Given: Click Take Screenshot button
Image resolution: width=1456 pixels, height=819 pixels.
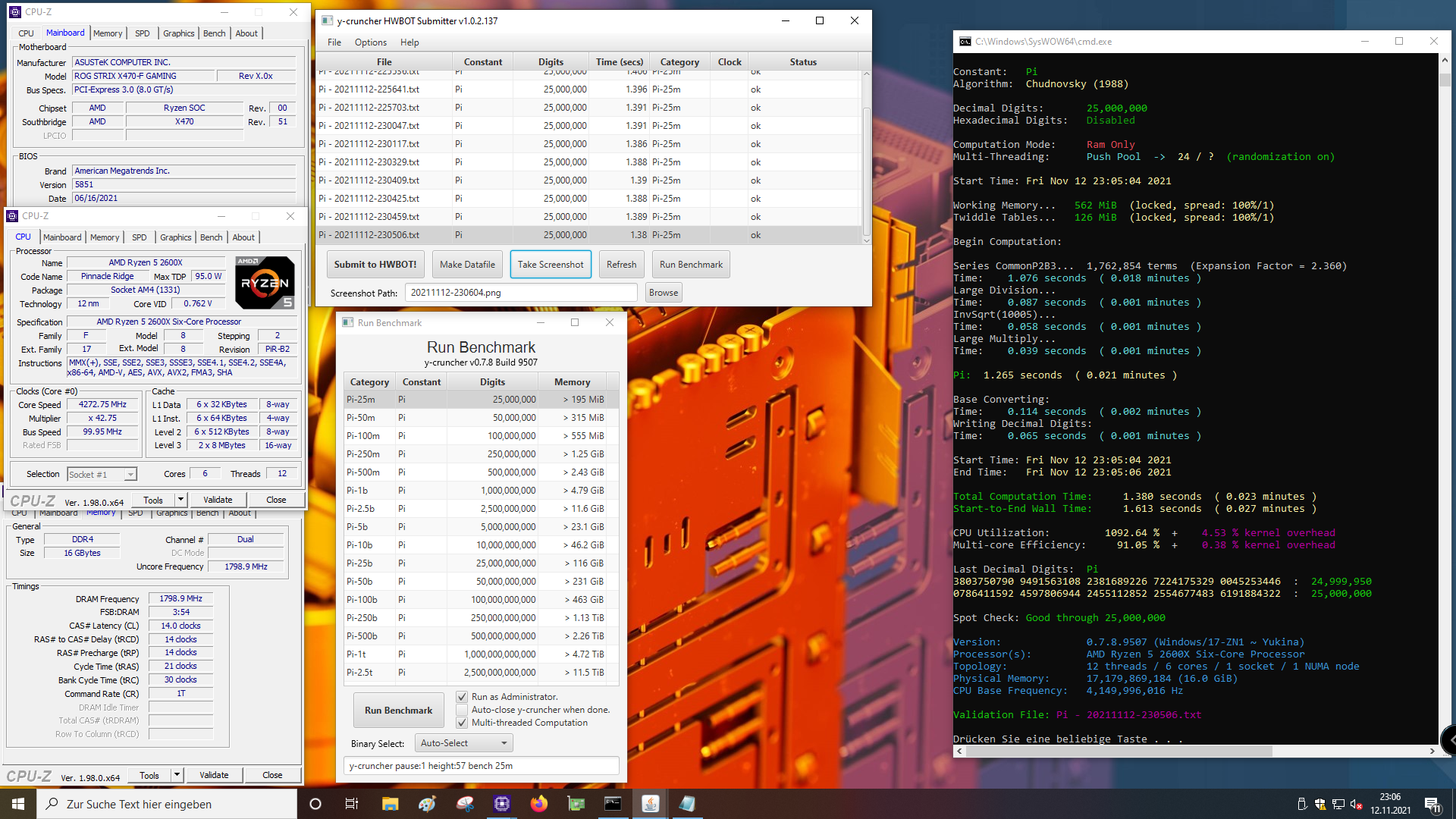Looking at the screenshot, I should 551,265.
